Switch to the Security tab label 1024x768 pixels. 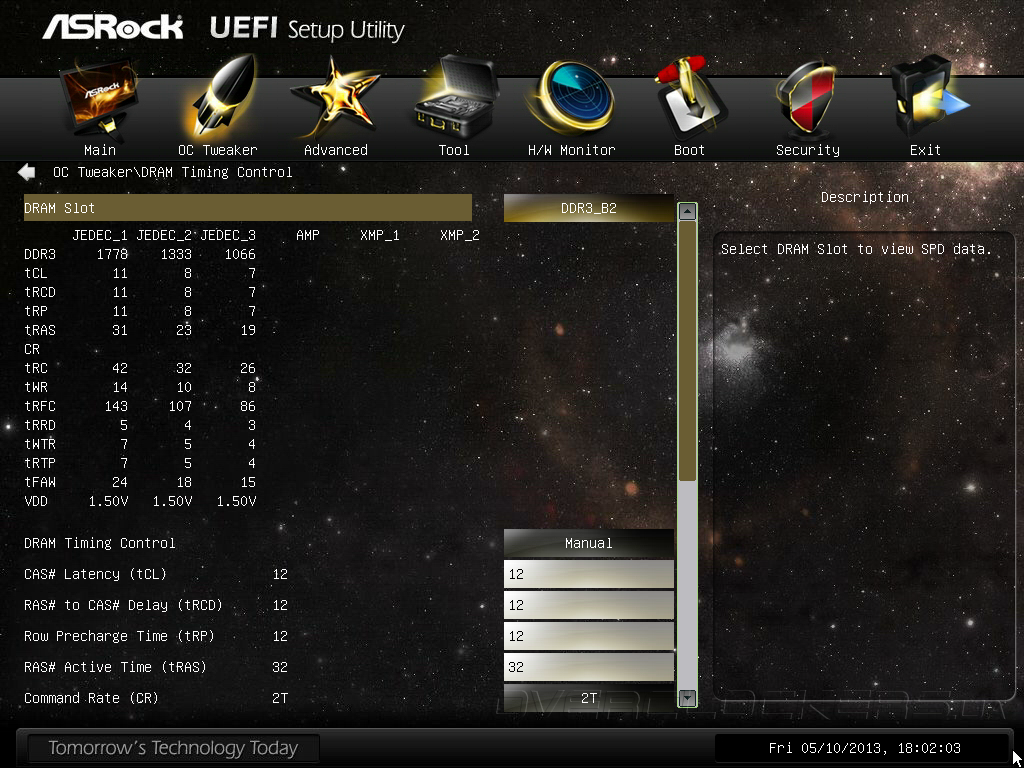click(x=808, y=150)
